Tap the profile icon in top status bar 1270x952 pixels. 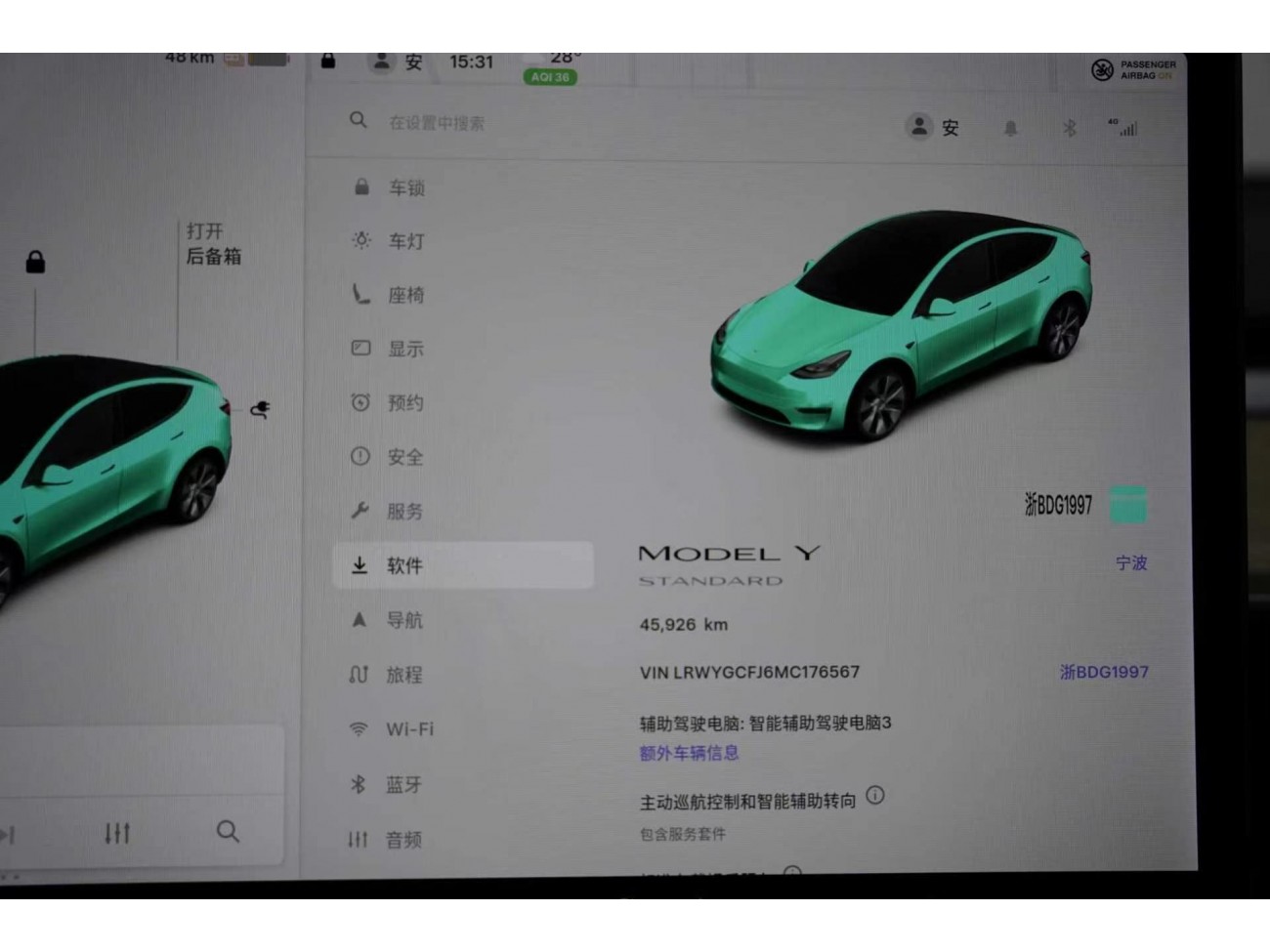tap(381, 62)
